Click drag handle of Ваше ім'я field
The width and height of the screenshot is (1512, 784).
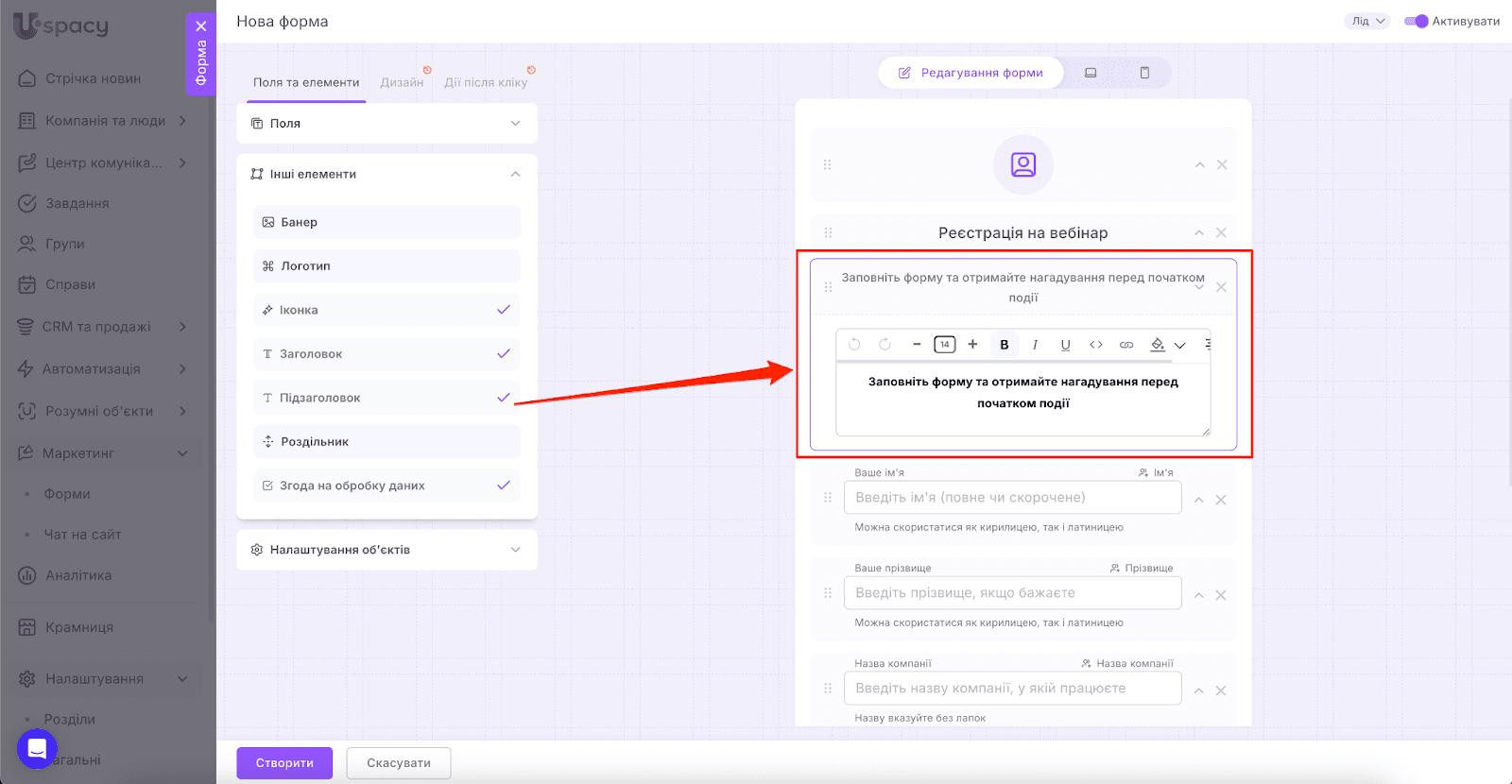828,498
